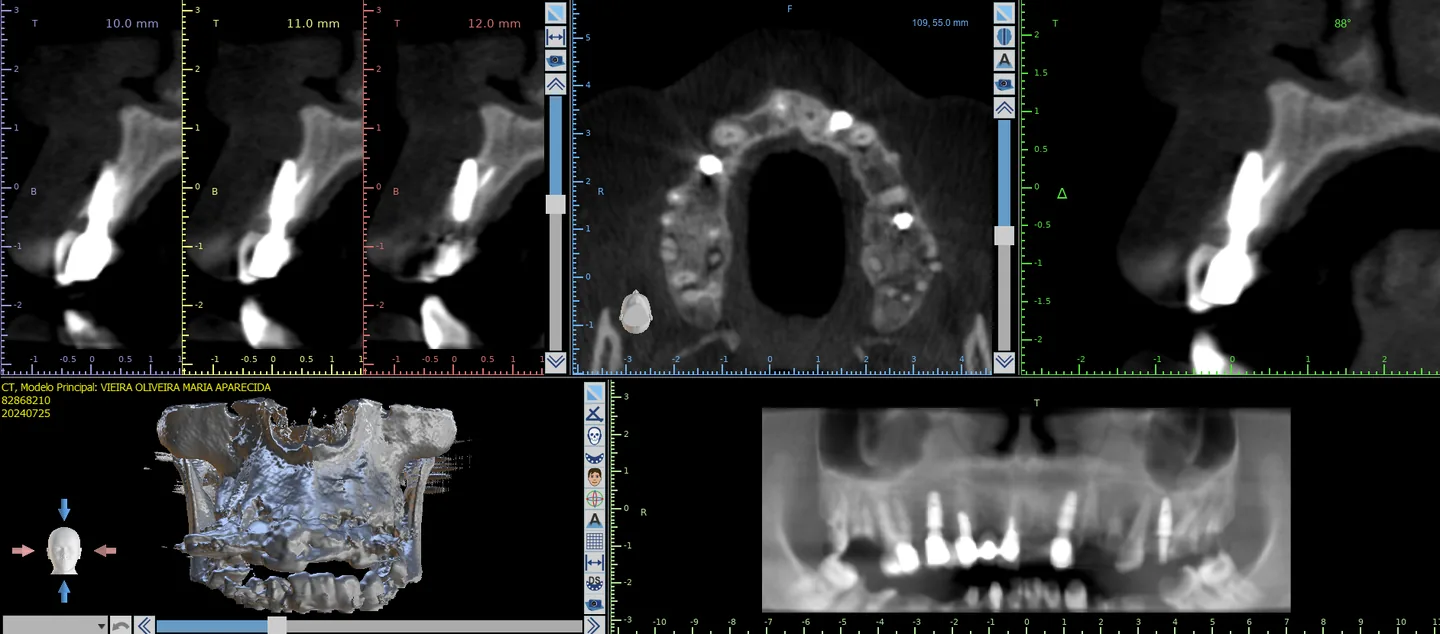Click the up double-chevron above cross-section slider
The width and height of the screenshot is (1440, 634).
[x=556, y=84]
